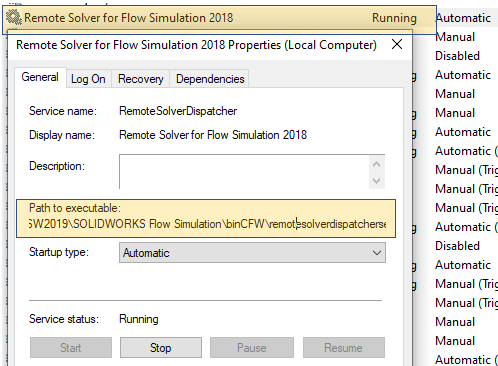
Task: Select the General tab
Action: (x=40, y=77)
